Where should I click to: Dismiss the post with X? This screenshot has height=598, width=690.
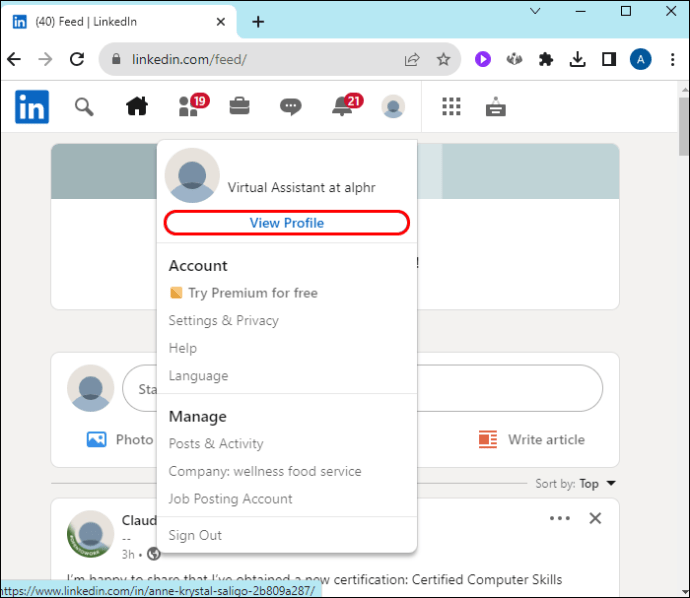595,518
